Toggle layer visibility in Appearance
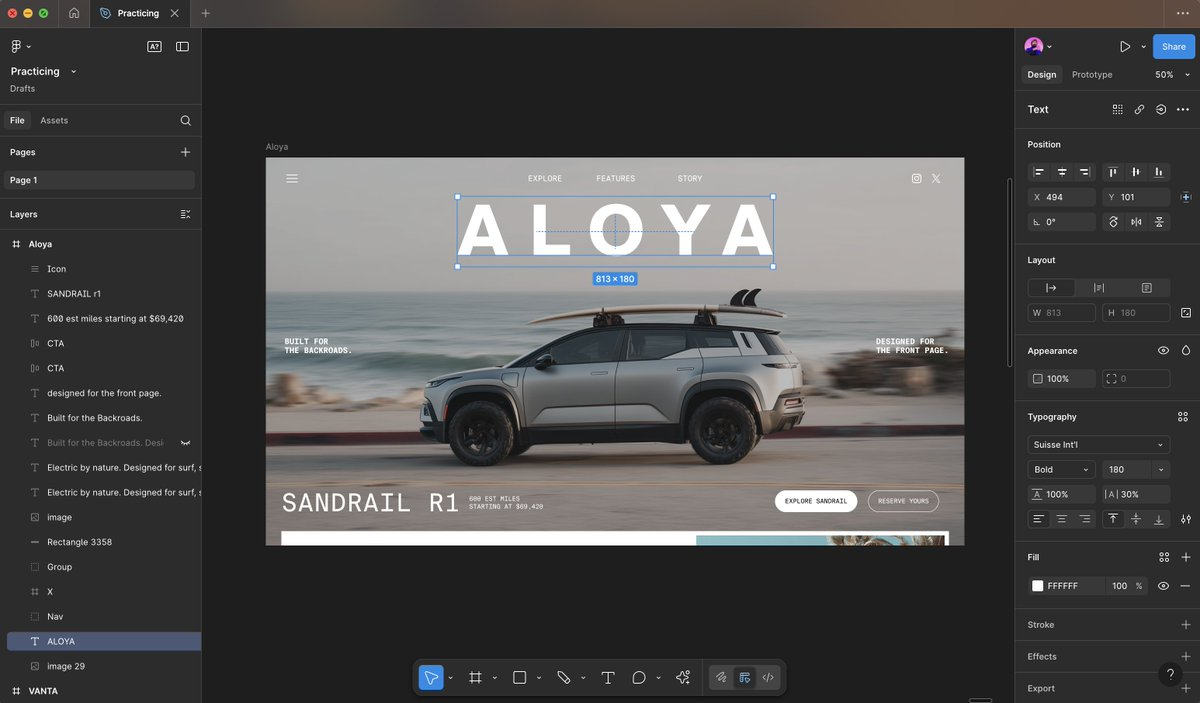 point(1163,351)
